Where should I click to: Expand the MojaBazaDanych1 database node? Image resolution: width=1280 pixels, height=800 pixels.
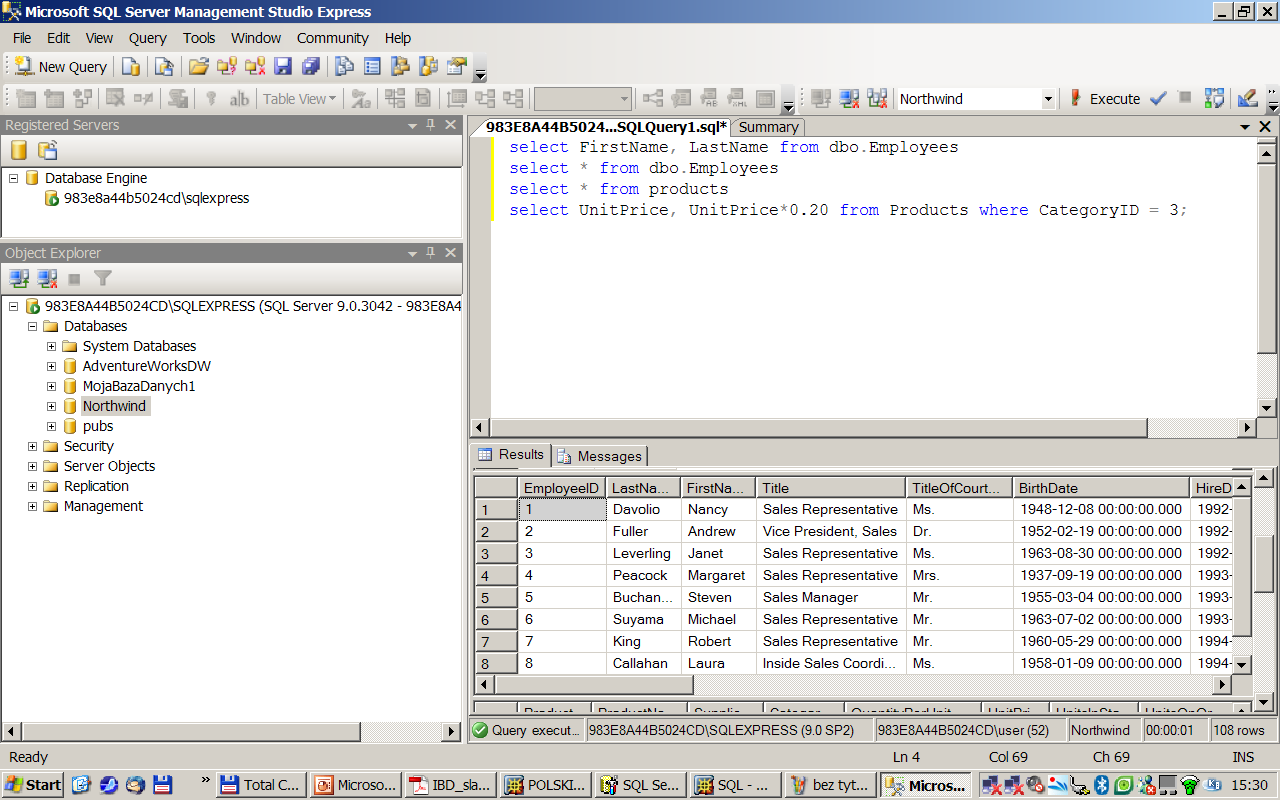click(52, 386)
